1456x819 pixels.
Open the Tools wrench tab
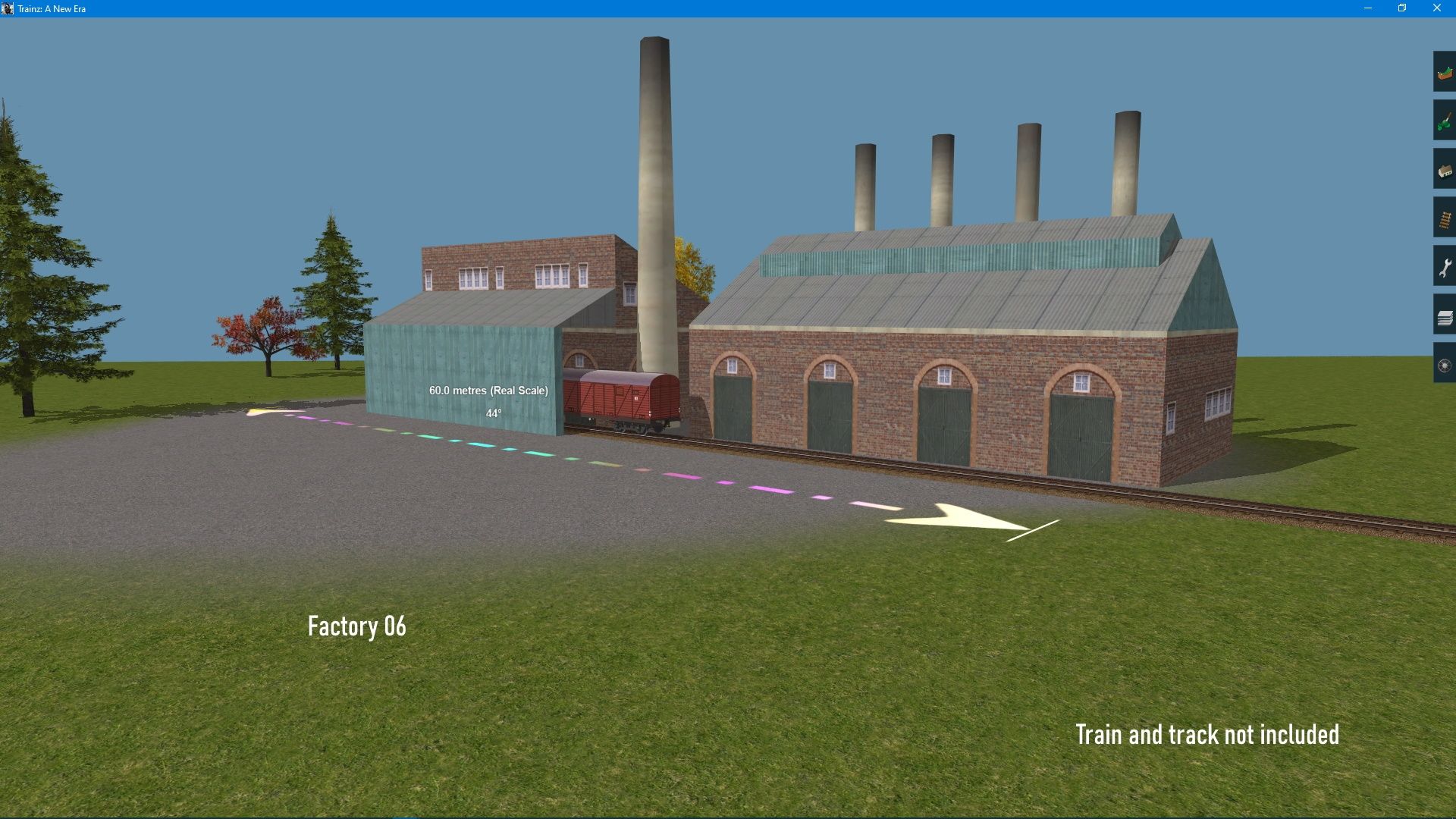pos(1445,268)
